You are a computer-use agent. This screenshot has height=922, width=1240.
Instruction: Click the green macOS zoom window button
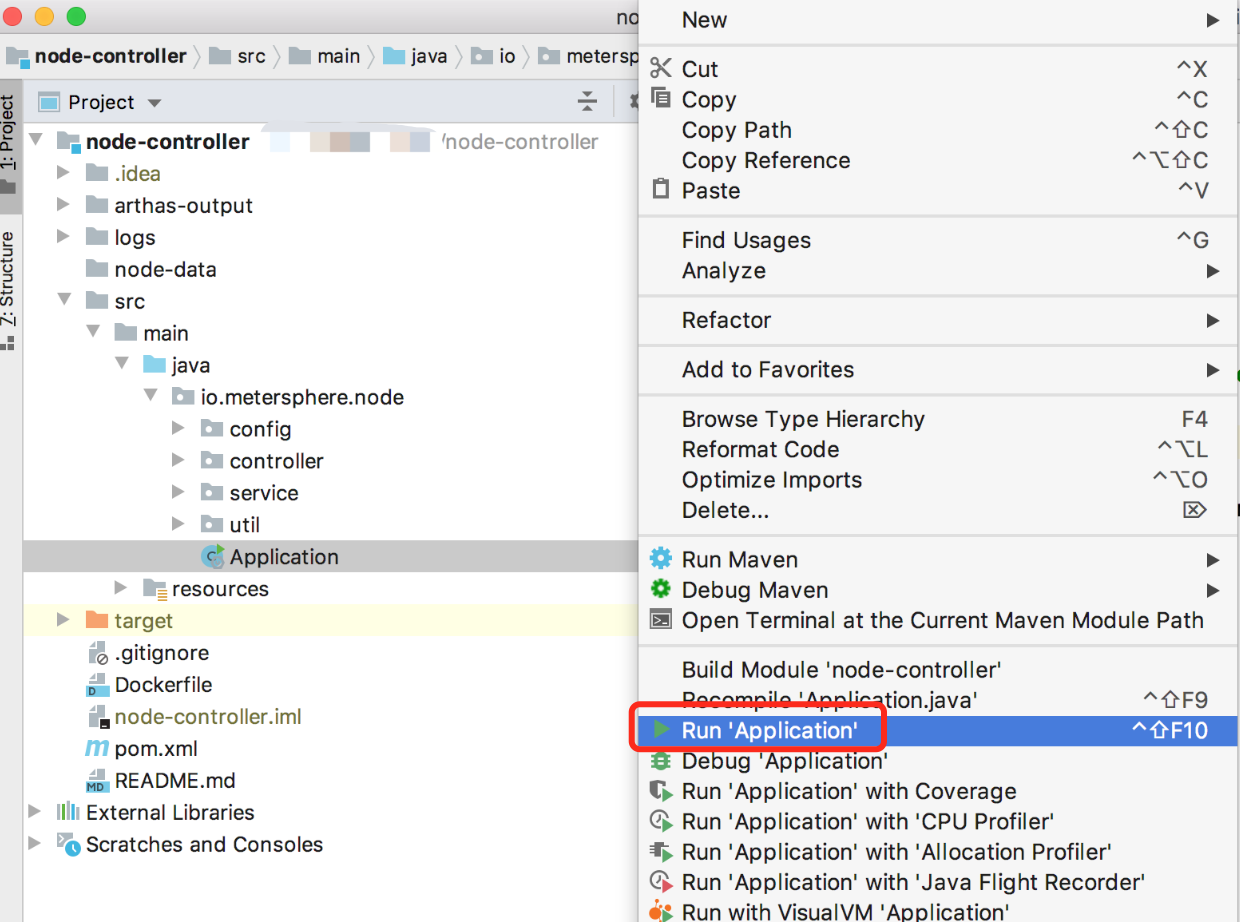(76, 16)
